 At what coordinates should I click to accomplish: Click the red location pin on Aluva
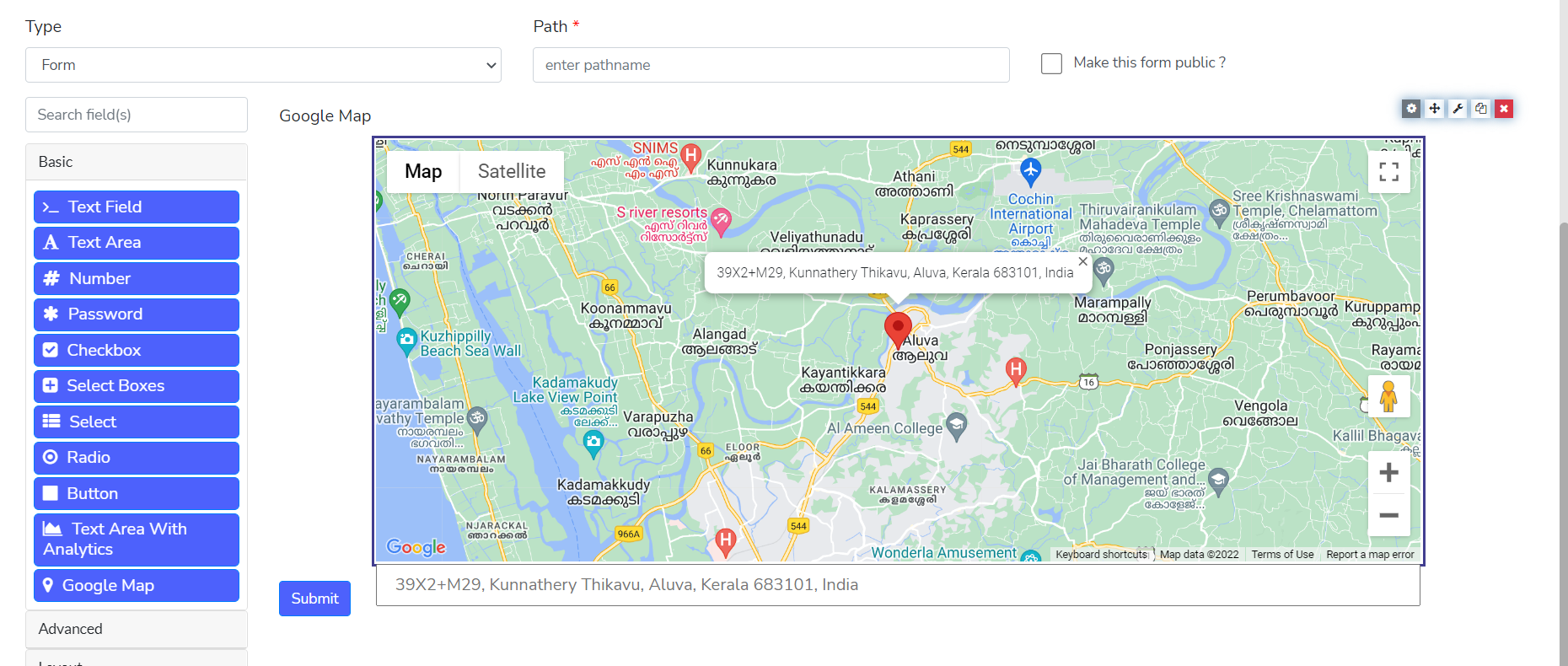coord(898,329)
